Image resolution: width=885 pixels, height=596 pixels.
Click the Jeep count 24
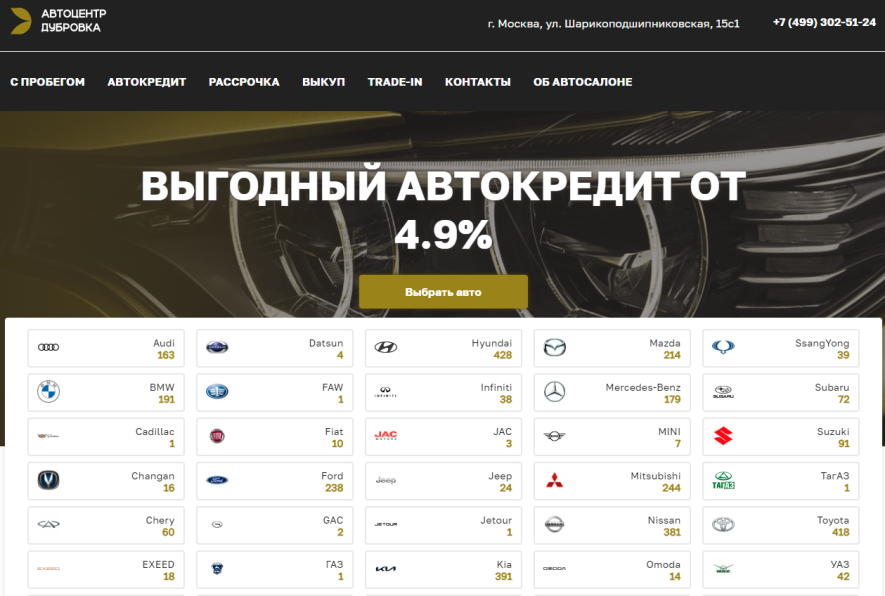coord(506,488)
